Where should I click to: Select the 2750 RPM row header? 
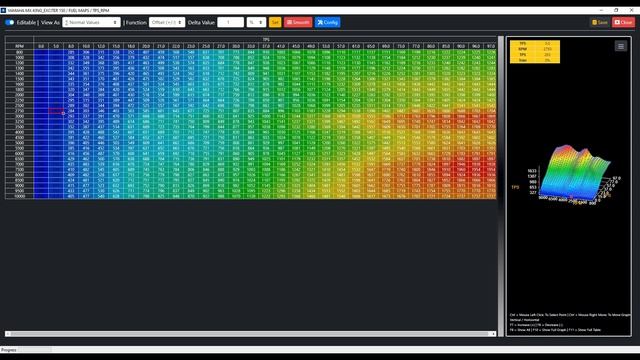tap(19, 111)
